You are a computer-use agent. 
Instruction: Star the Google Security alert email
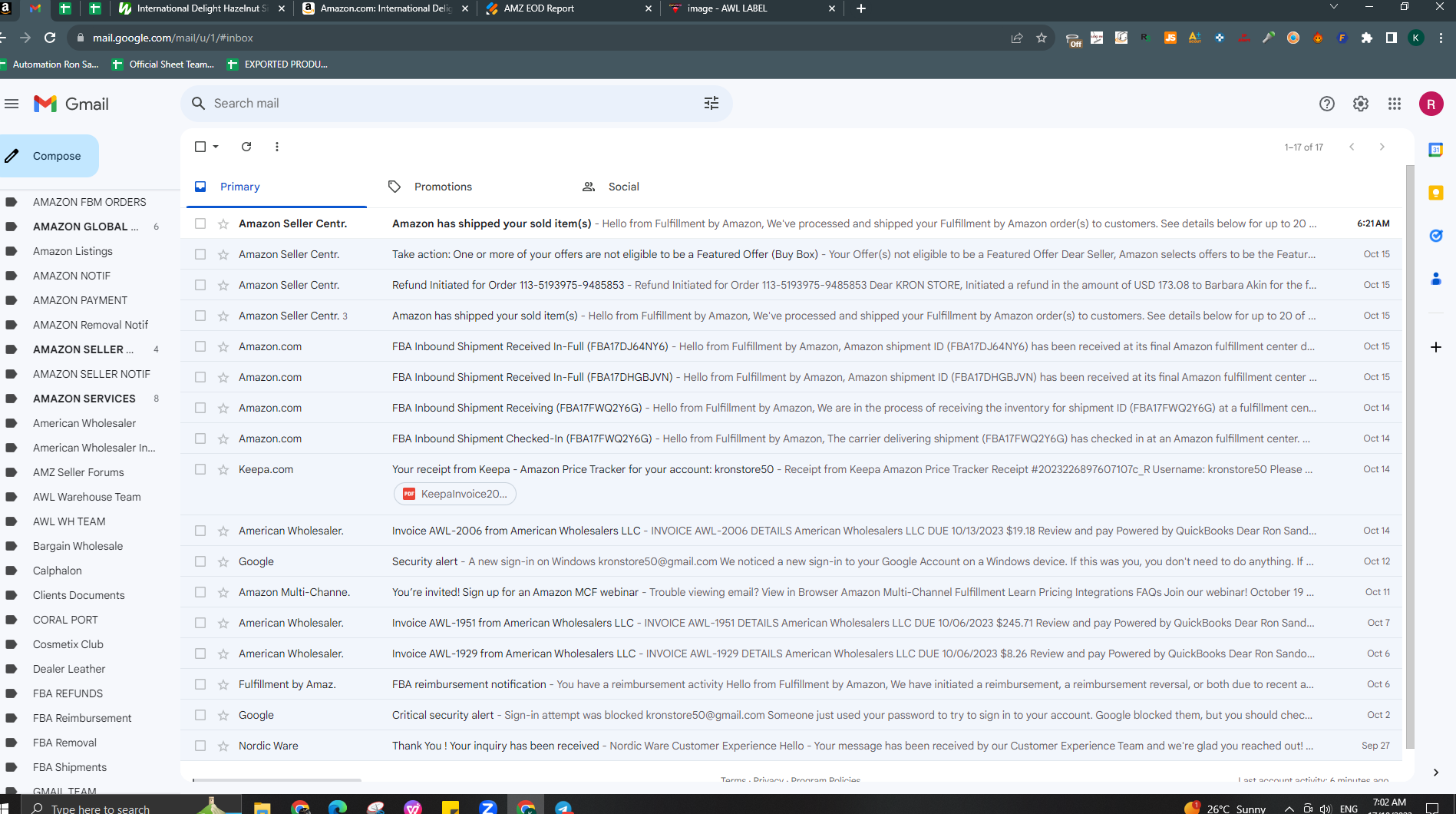[223, 561]
